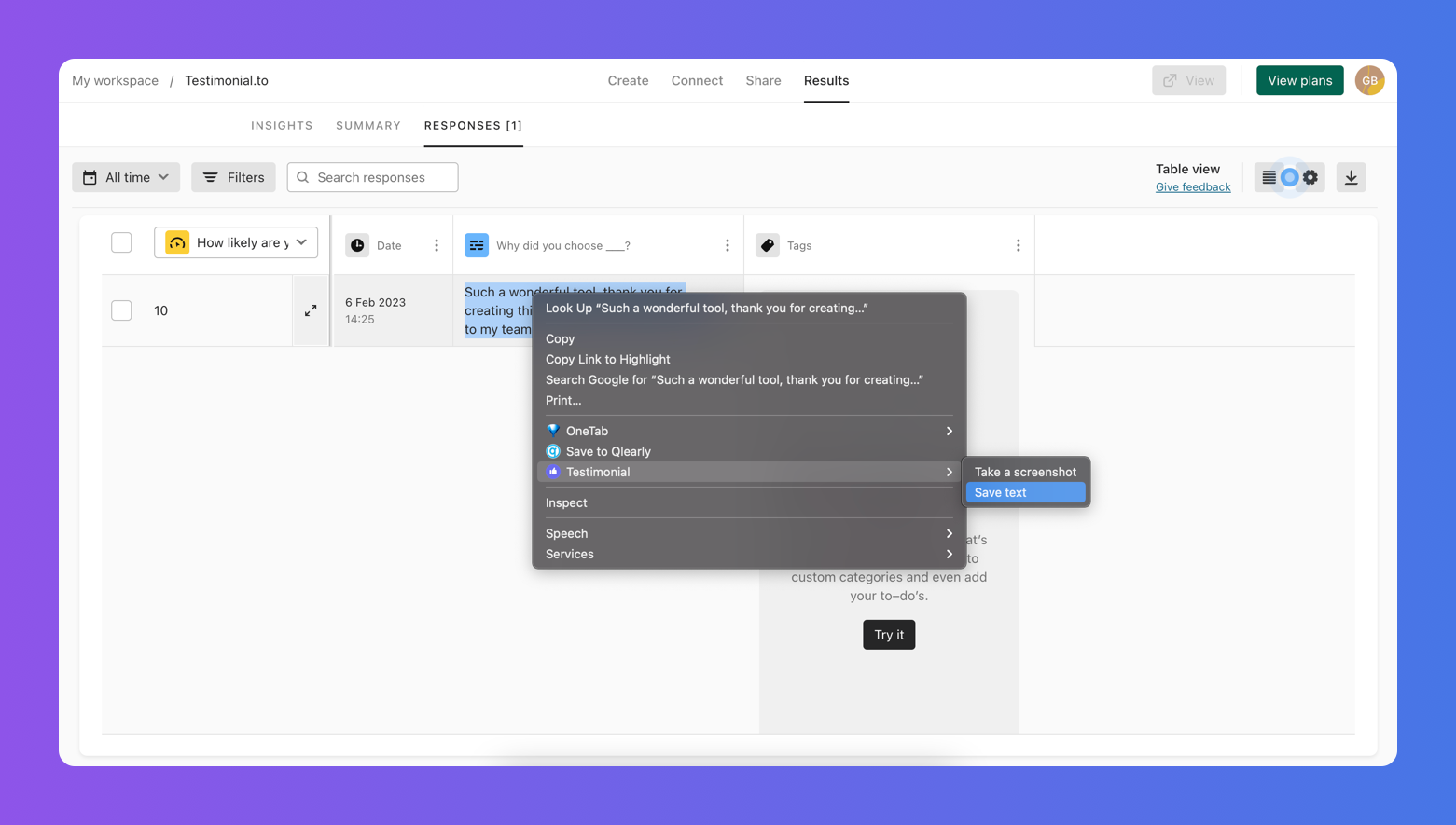Screen dimensions: 1456x825
Task: Switch to the Summary tab
Action: click(368, 125)
